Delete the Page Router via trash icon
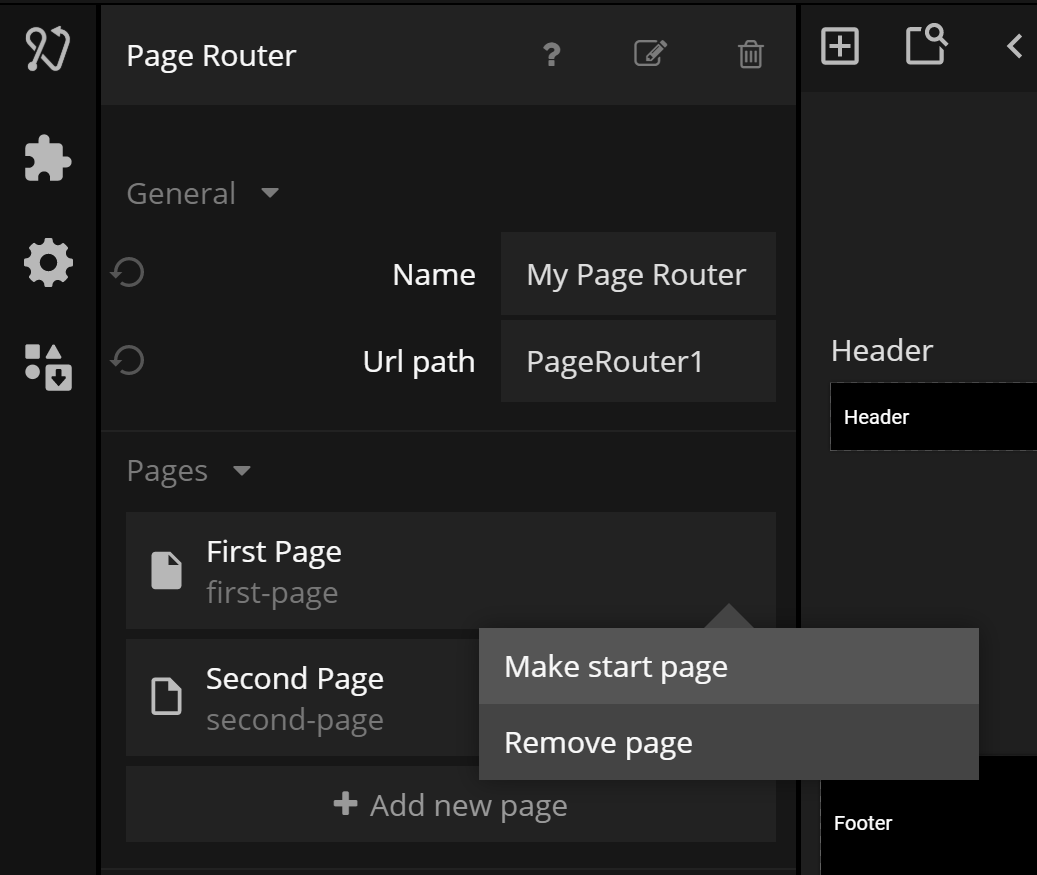Image resolution: width=1037 pixels, height=875 pixels. [750, 54]
